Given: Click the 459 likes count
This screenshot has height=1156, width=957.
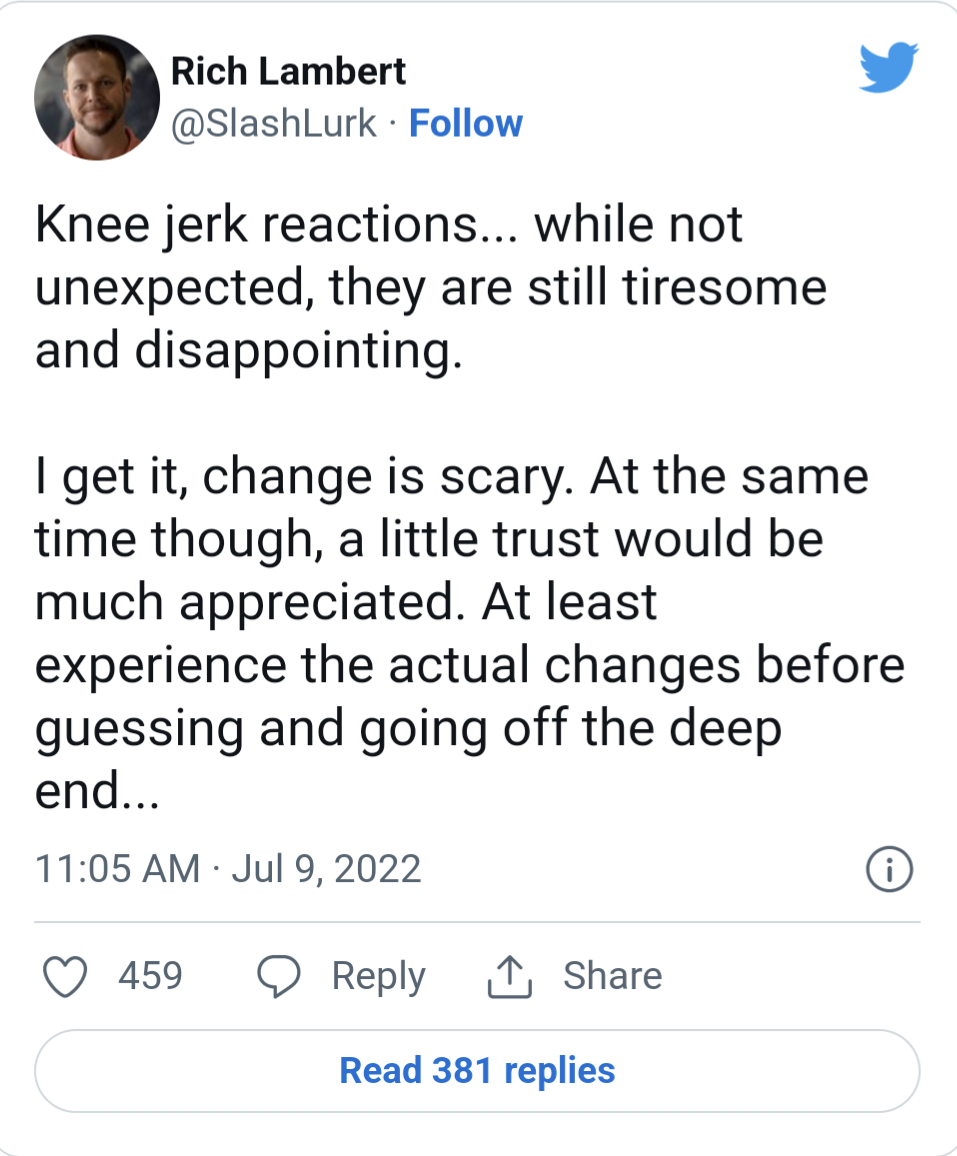Looking at the screenshot, I should 150,976.
